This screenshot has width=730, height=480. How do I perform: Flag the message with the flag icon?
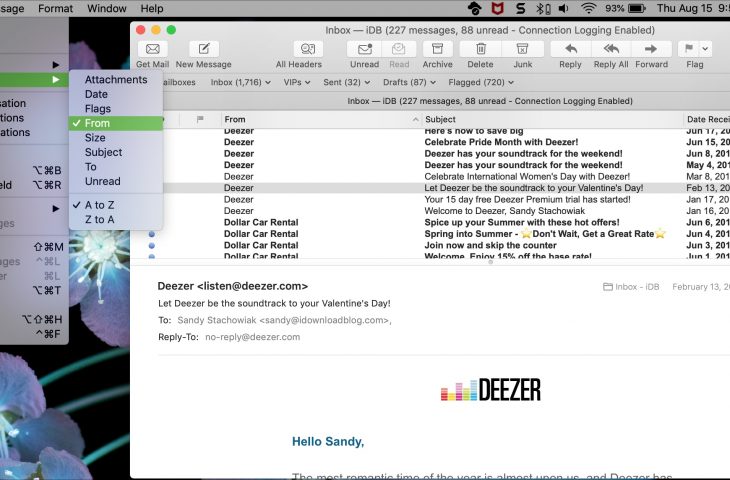click(x=689, y=49)
